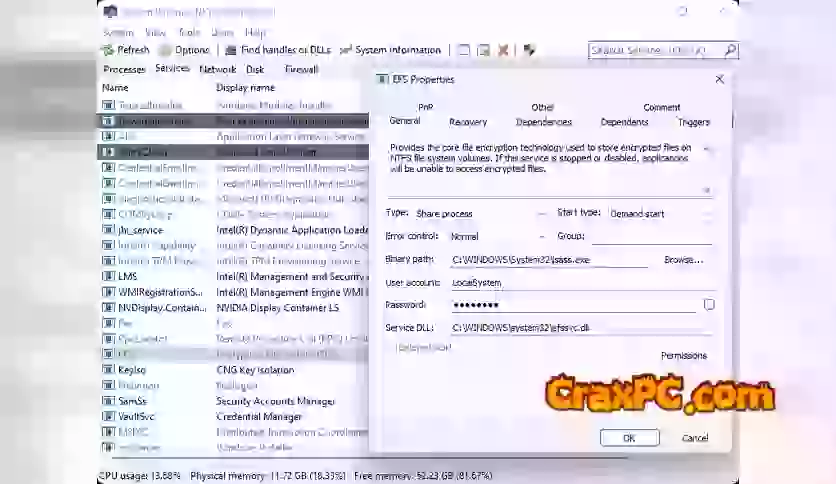Toggle the checkbox beside Password field
Screen dimensions: 836x484
pyautogui.click(x=709, y=305)
